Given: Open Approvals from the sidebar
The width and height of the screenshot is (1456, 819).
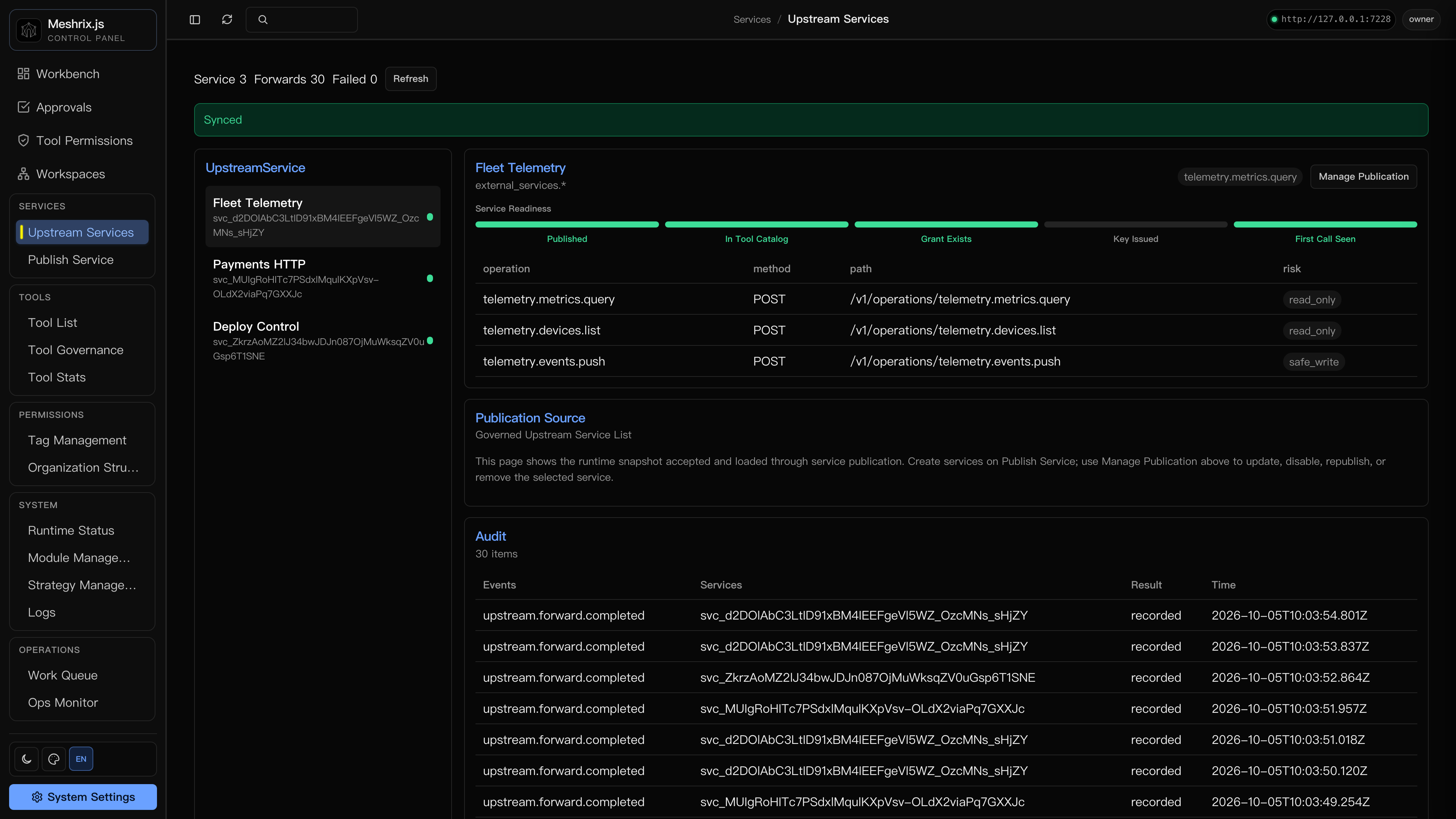Looking at the screenshot, I should 83,107.
